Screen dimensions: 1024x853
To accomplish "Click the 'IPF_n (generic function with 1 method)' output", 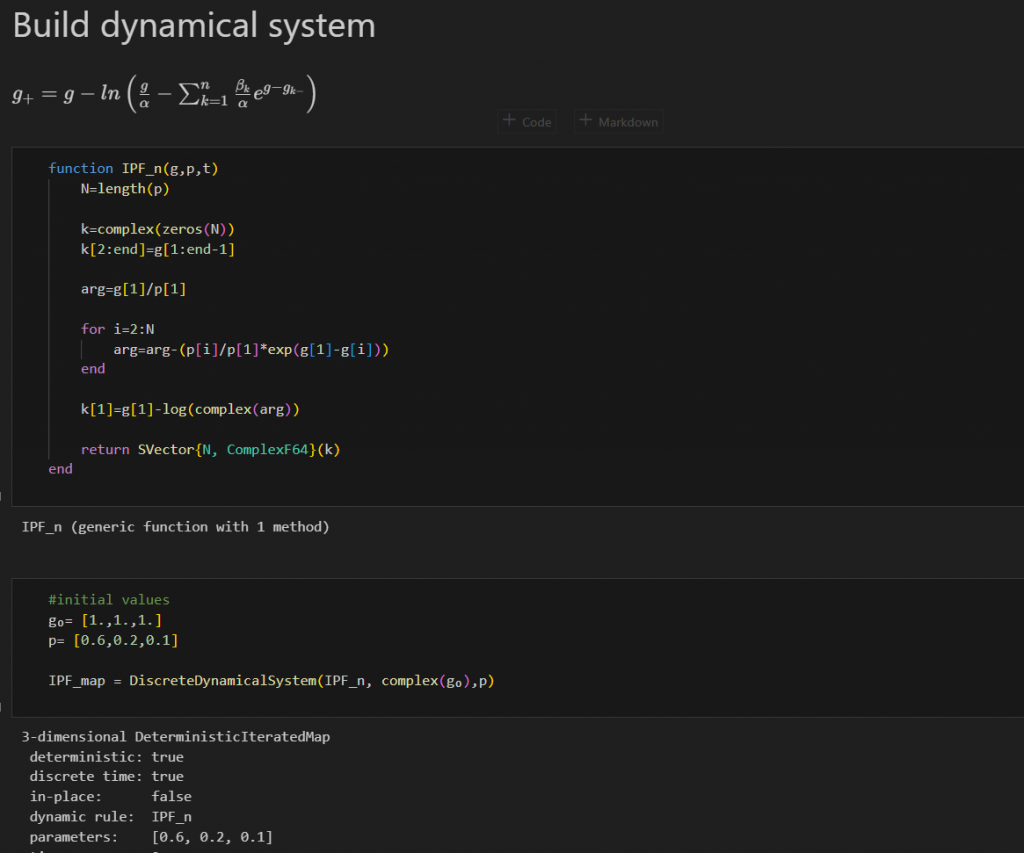I will tap(175, 526).
